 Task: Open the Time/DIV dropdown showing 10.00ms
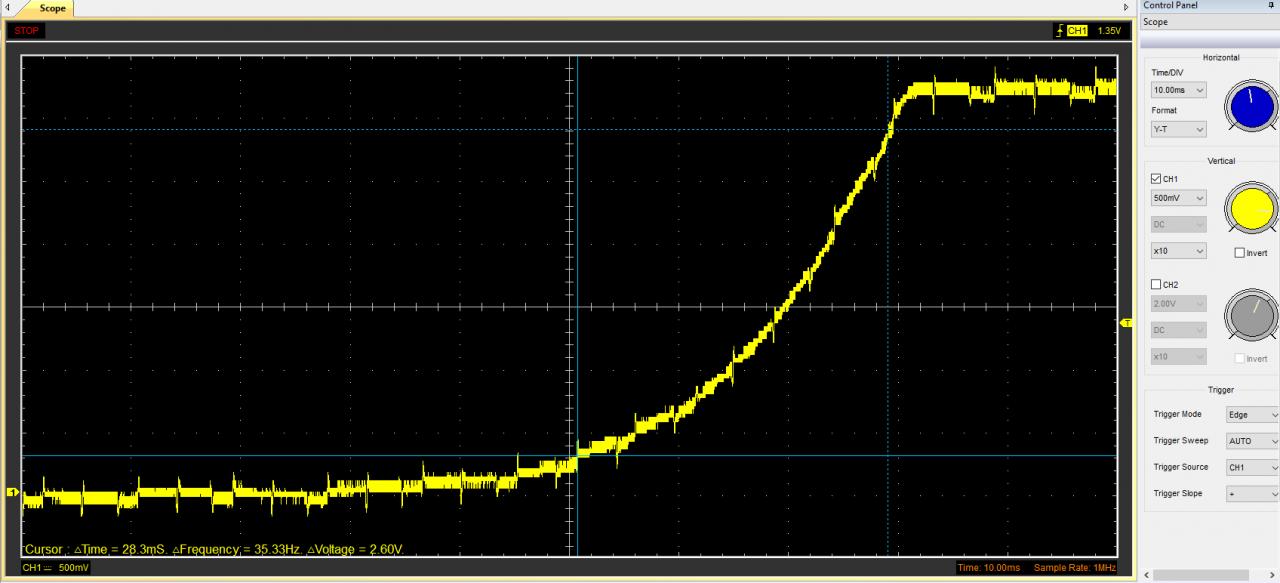pyautogui.click(x=1179, y=90)
